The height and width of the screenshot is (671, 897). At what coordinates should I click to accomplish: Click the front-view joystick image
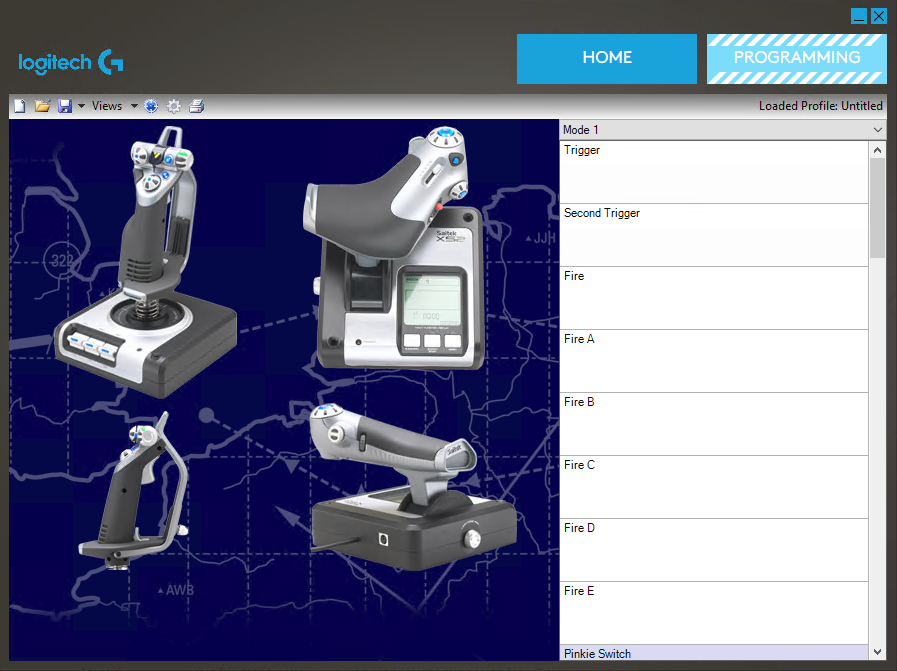(145, 261)
